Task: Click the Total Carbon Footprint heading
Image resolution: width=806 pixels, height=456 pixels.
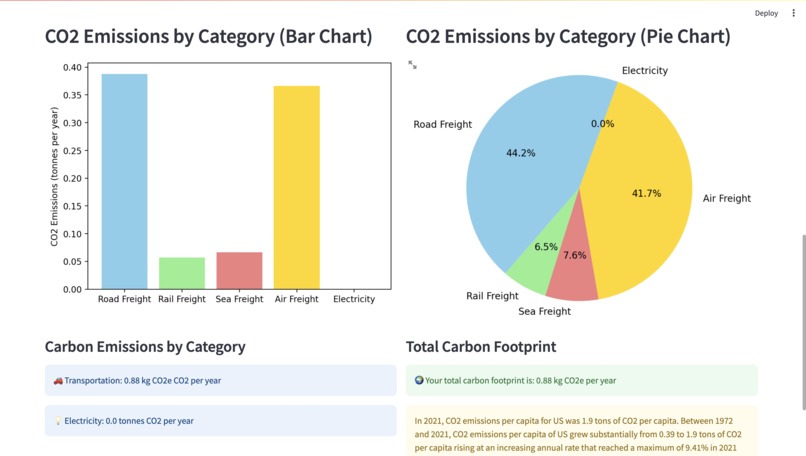Action: [x=481, y=347]
